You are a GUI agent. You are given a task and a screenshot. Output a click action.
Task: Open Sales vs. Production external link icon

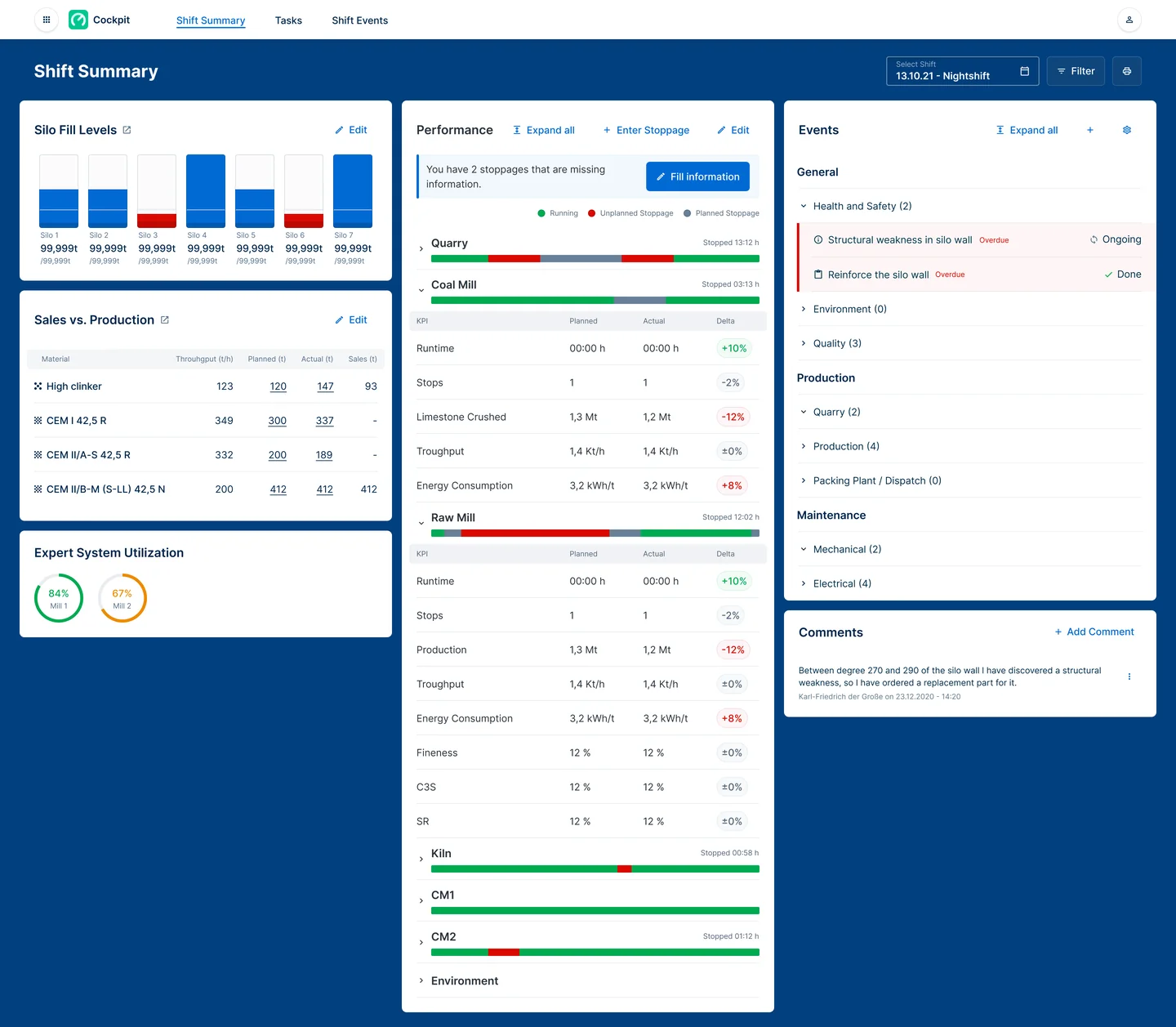click(x=165, y=320)
